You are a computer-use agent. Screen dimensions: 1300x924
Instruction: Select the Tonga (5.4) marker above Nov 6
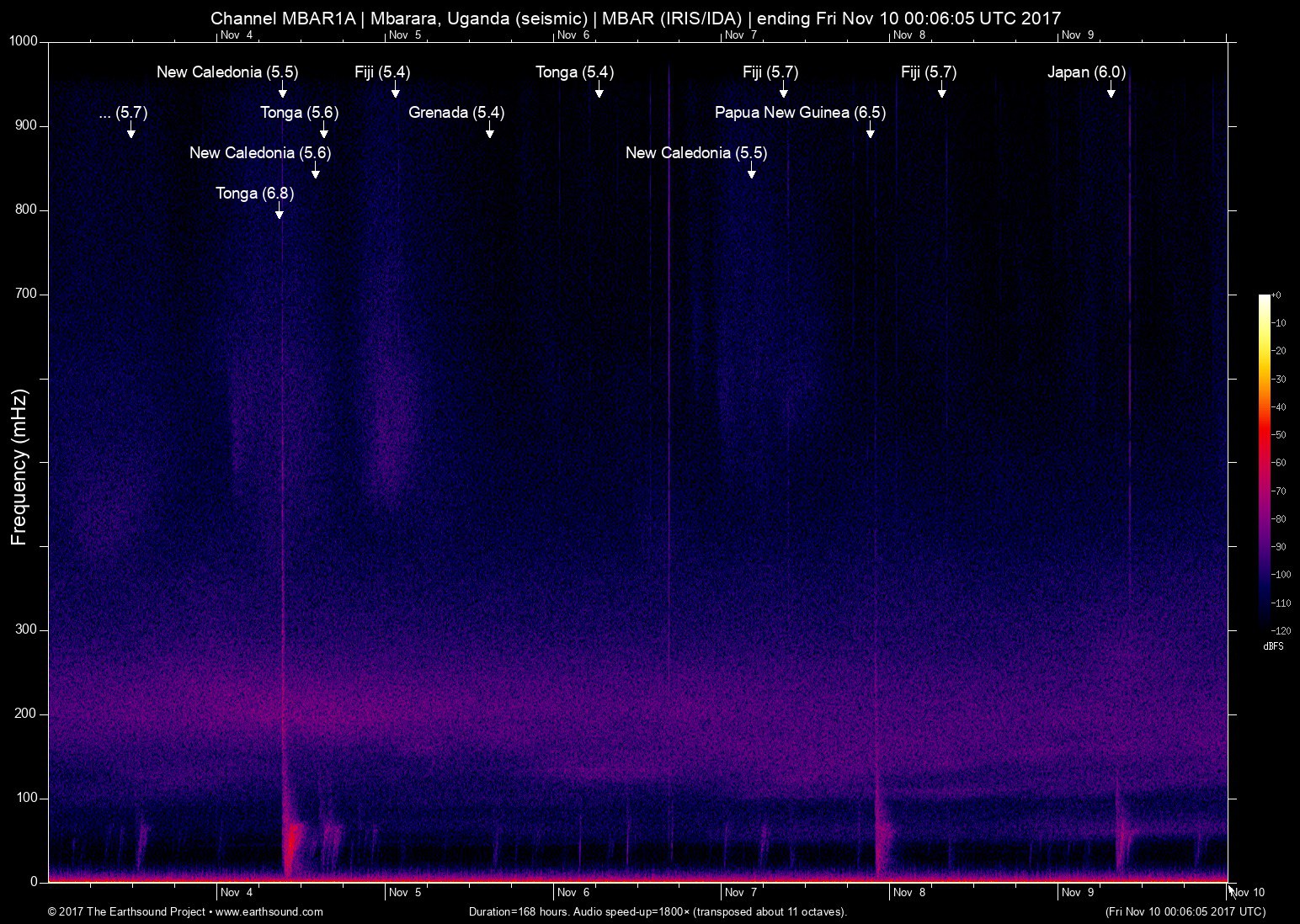click(x=599, y=93)
